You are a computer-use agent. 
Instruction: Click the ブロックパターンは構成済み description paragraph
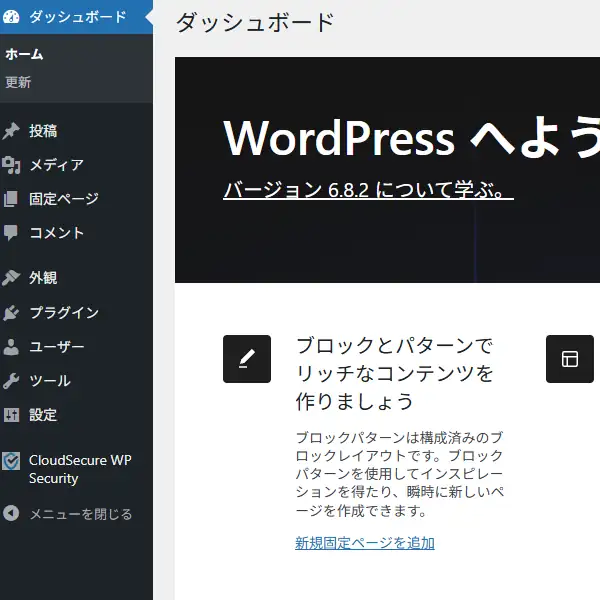[400, 474]
